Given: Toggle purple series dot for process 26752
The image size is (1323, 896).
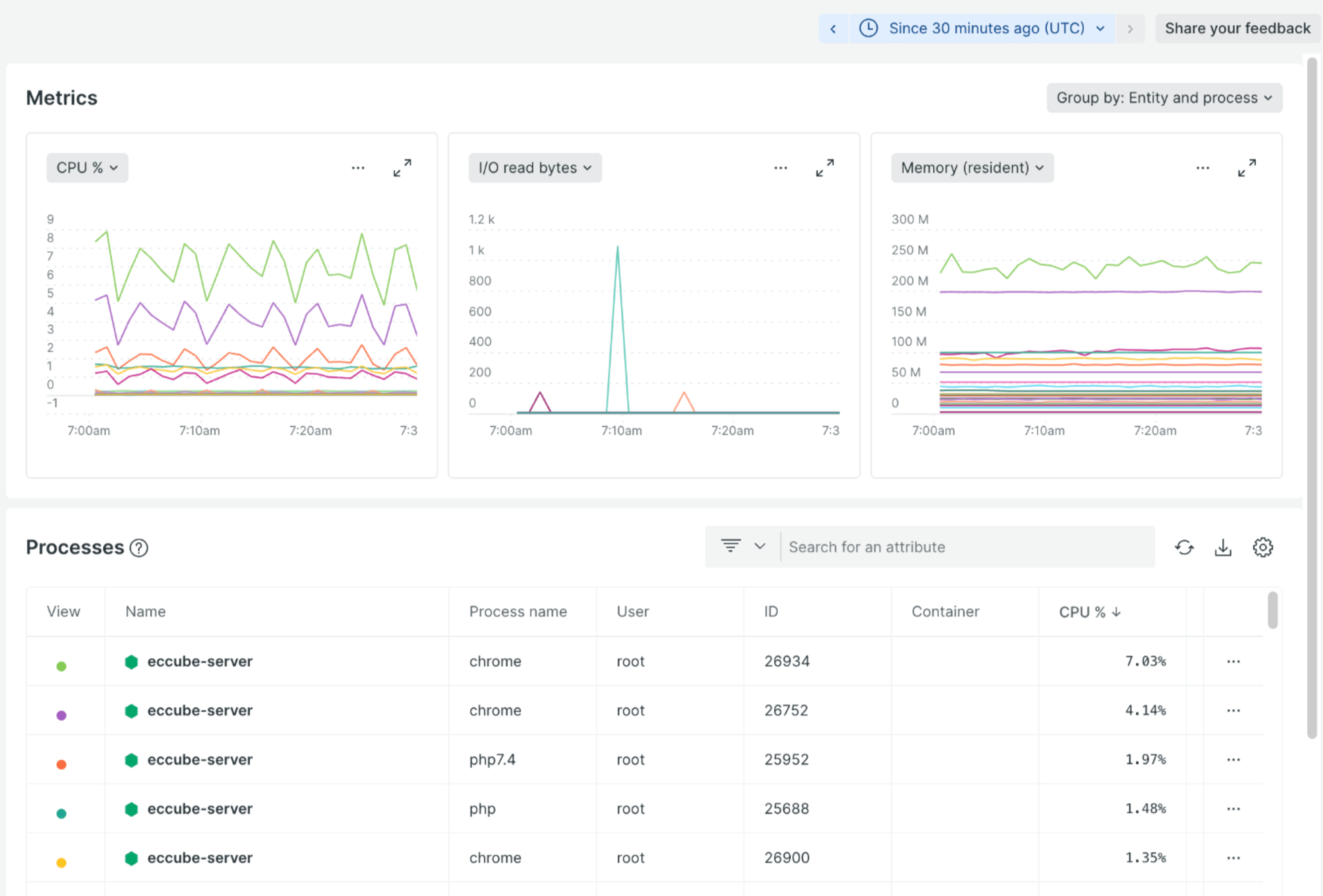Looking at the screenshot, I should coord(62,715).
